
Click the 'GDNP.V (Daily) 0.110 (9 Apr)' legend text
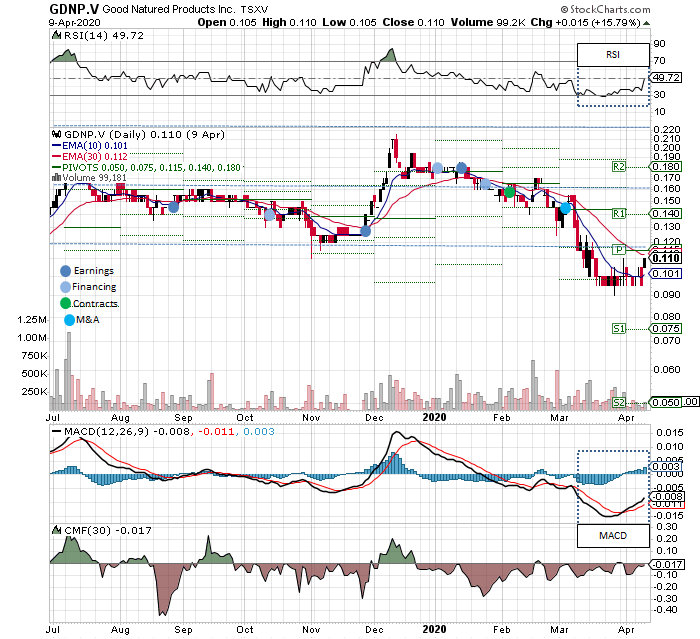pyautogui.click(x=144, y=134)
